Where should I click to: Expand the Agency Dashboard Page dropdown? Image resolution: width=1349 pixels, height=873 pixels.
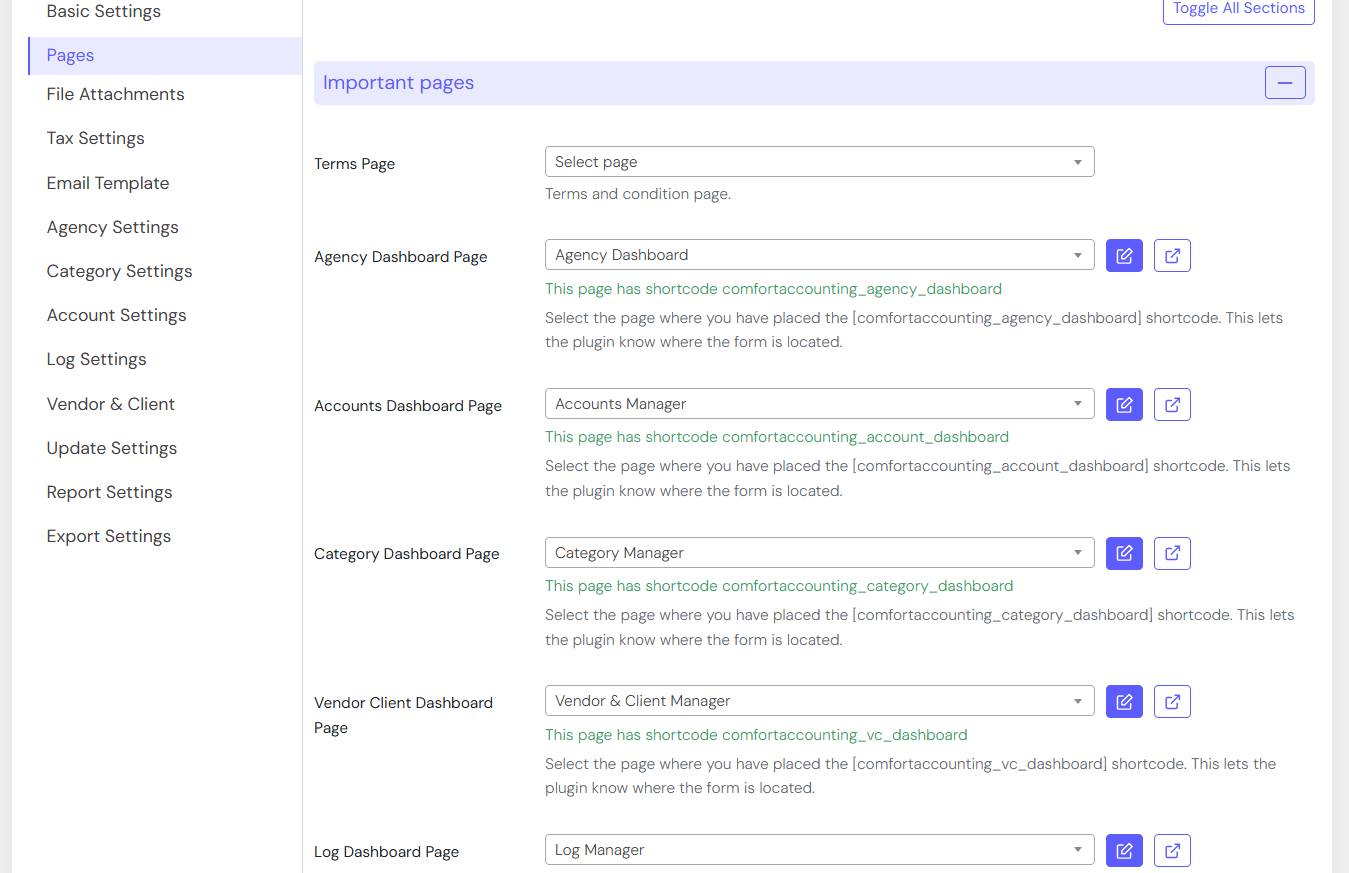[x=819, y=255]
